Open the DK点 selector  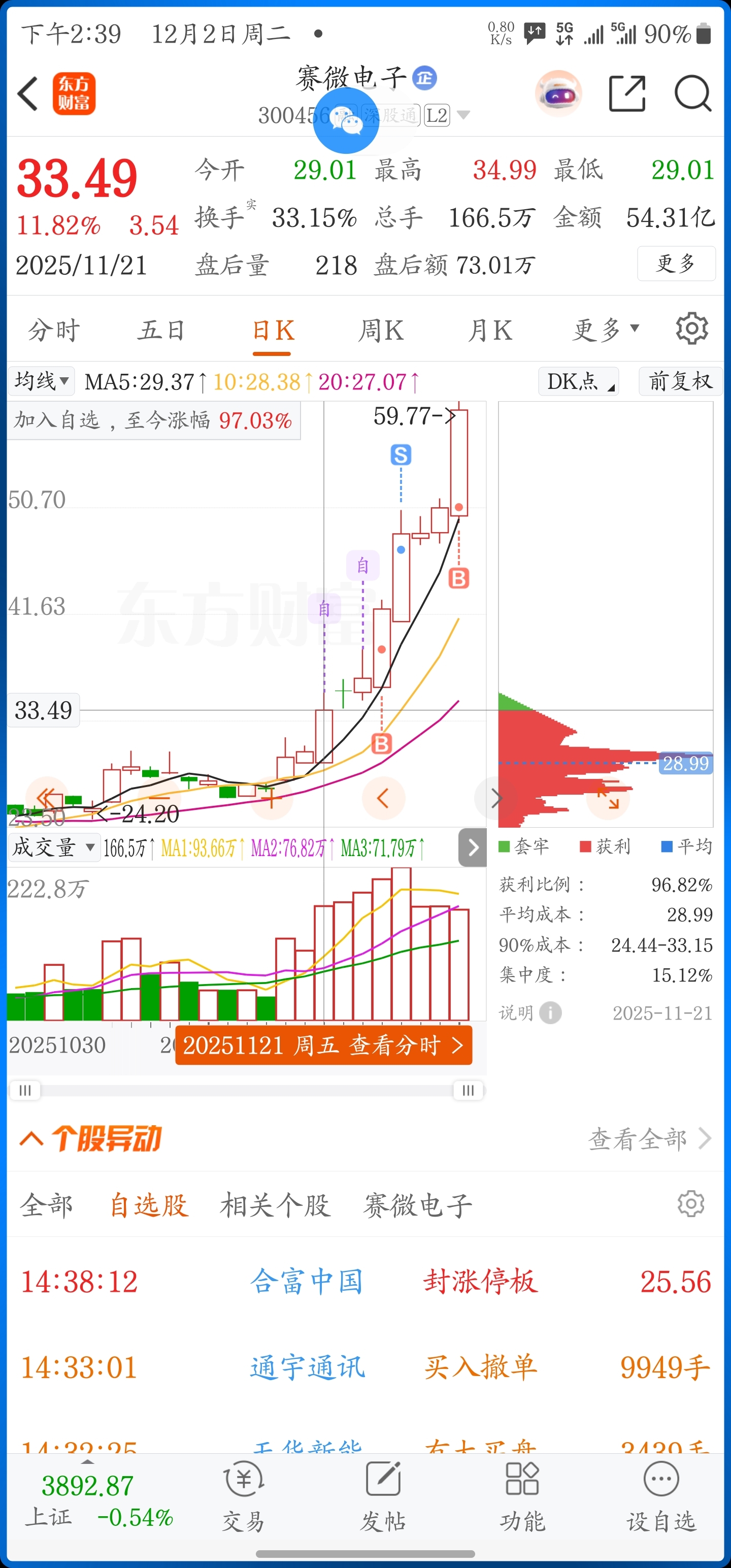pos(578,381)
